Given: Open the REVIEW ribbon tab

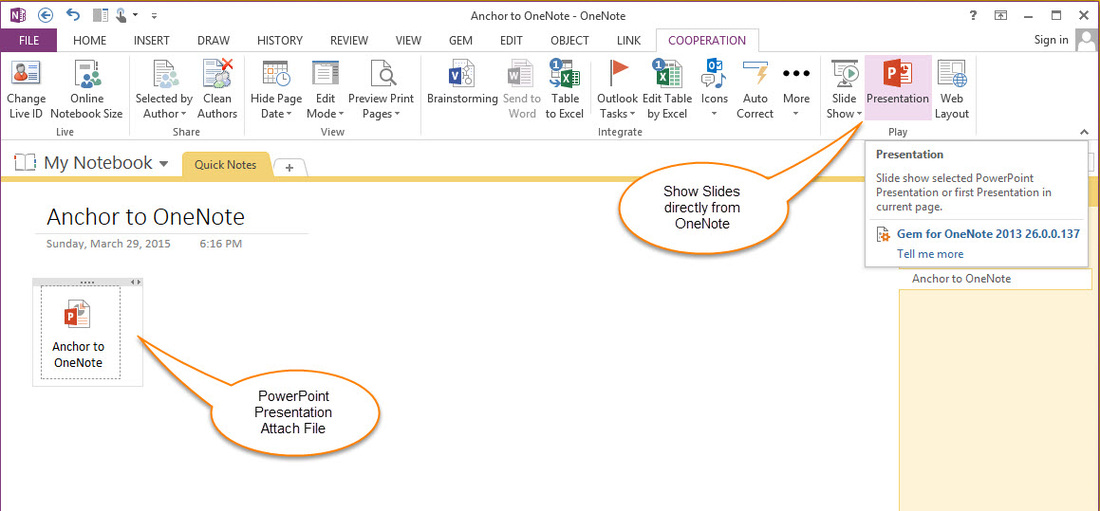Looking at the screenshot, I should (x=349, y=41).
